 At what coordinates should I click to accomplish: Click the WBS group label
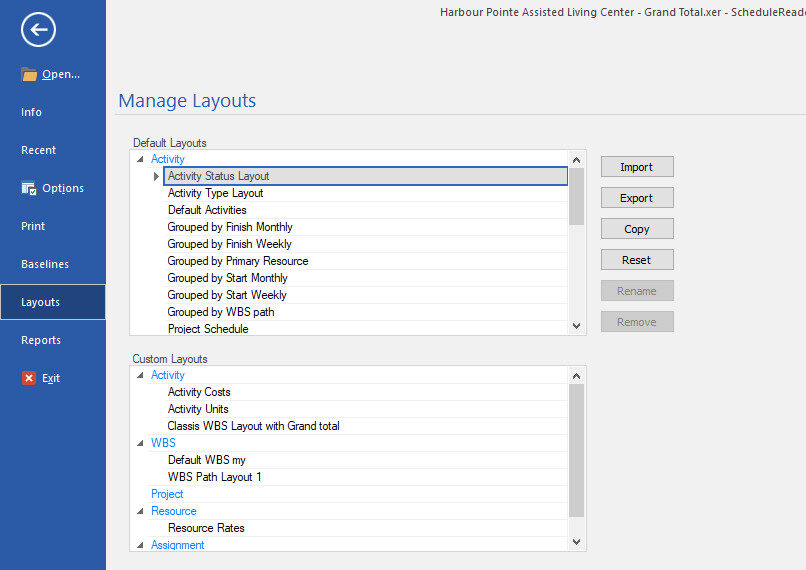click(x=163, y=443)
